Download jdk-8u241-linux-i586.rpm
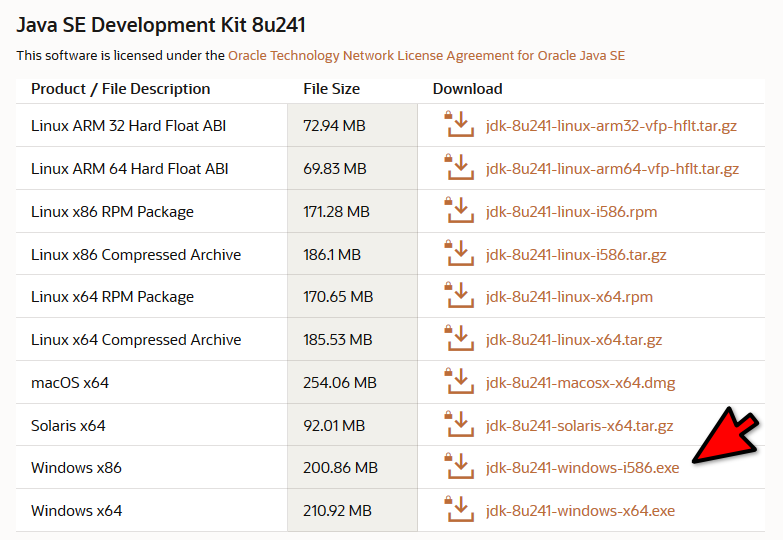 [571, 212]
